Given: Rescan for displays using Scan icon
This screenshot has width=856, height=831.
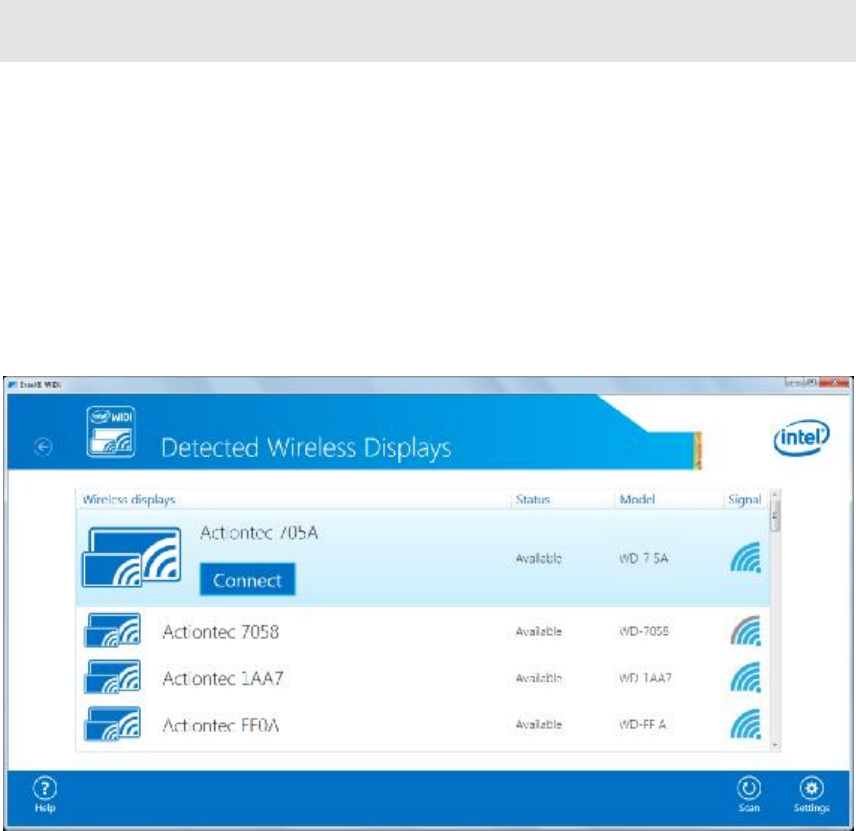Looking at the screenshot, I should click(x=749, y=794).
